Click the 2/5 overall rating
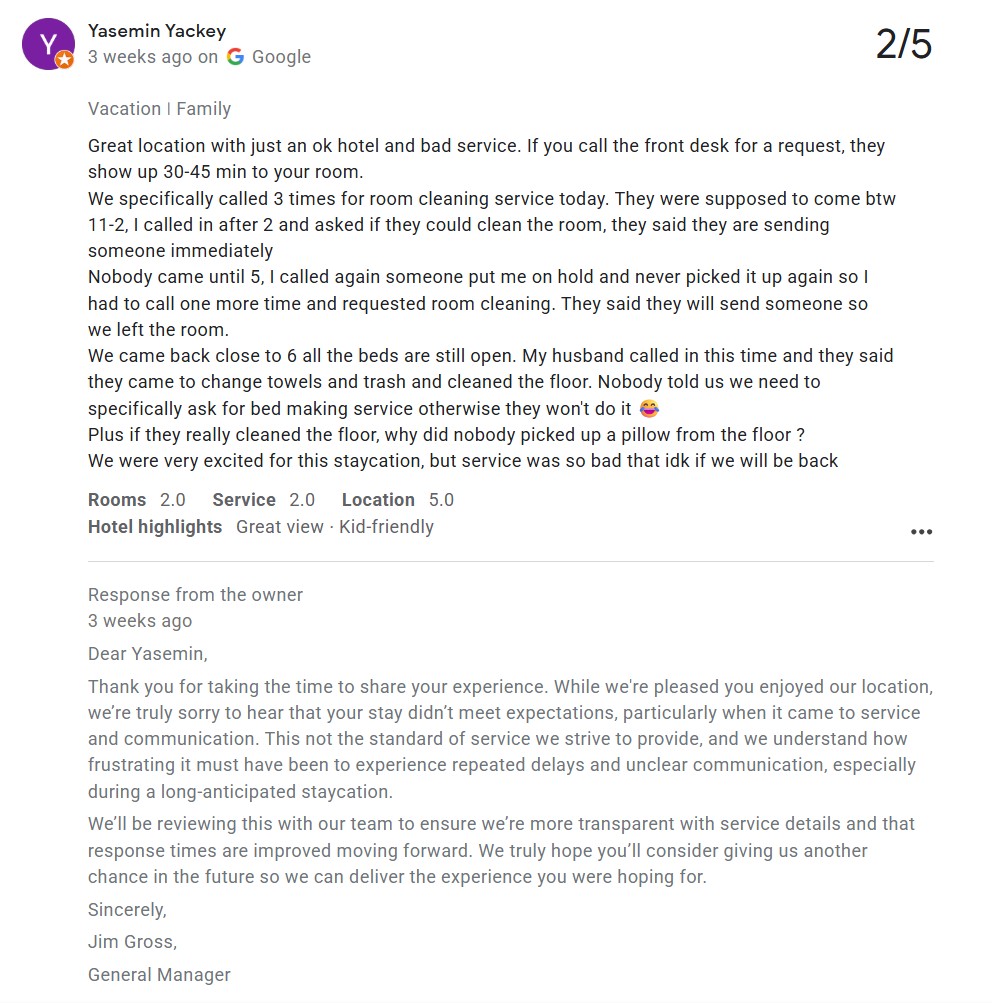Screen dimensions: 992x1003 [x=903, y=44]
